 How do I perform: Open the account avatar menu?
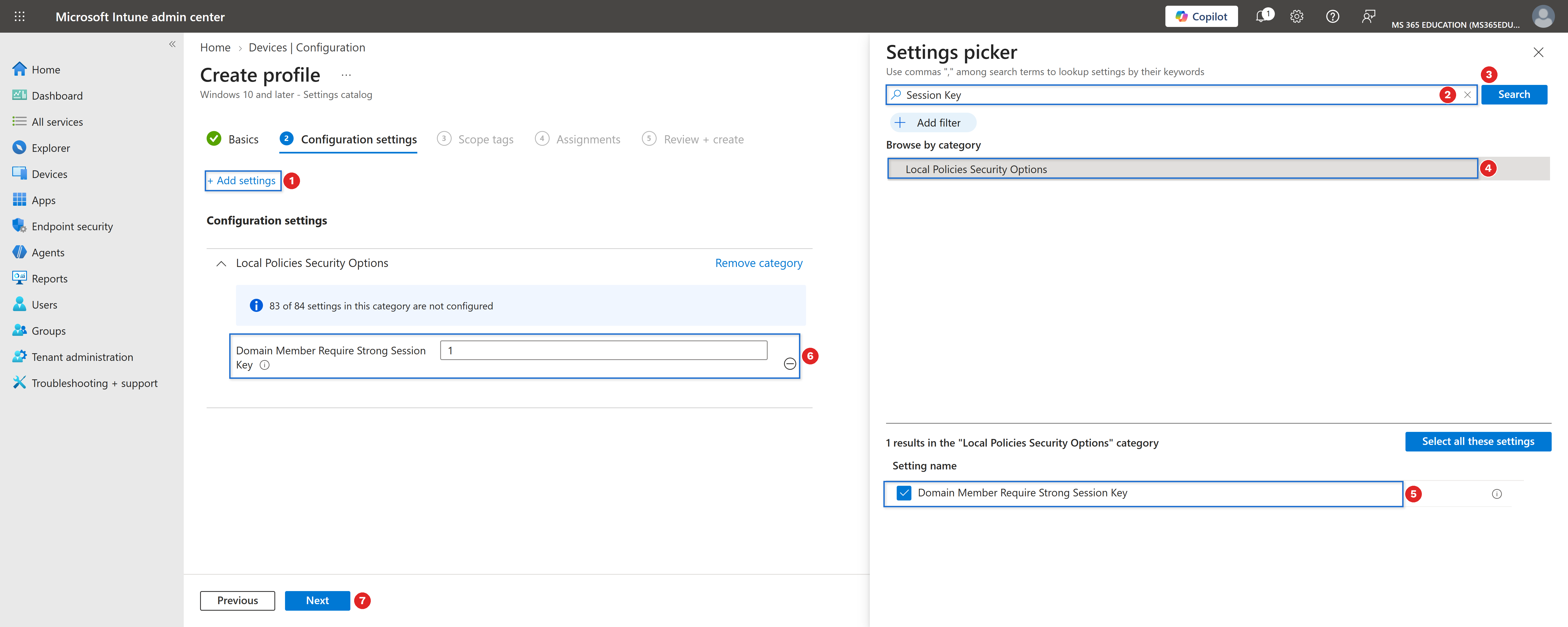click(x=1543, y=16)
